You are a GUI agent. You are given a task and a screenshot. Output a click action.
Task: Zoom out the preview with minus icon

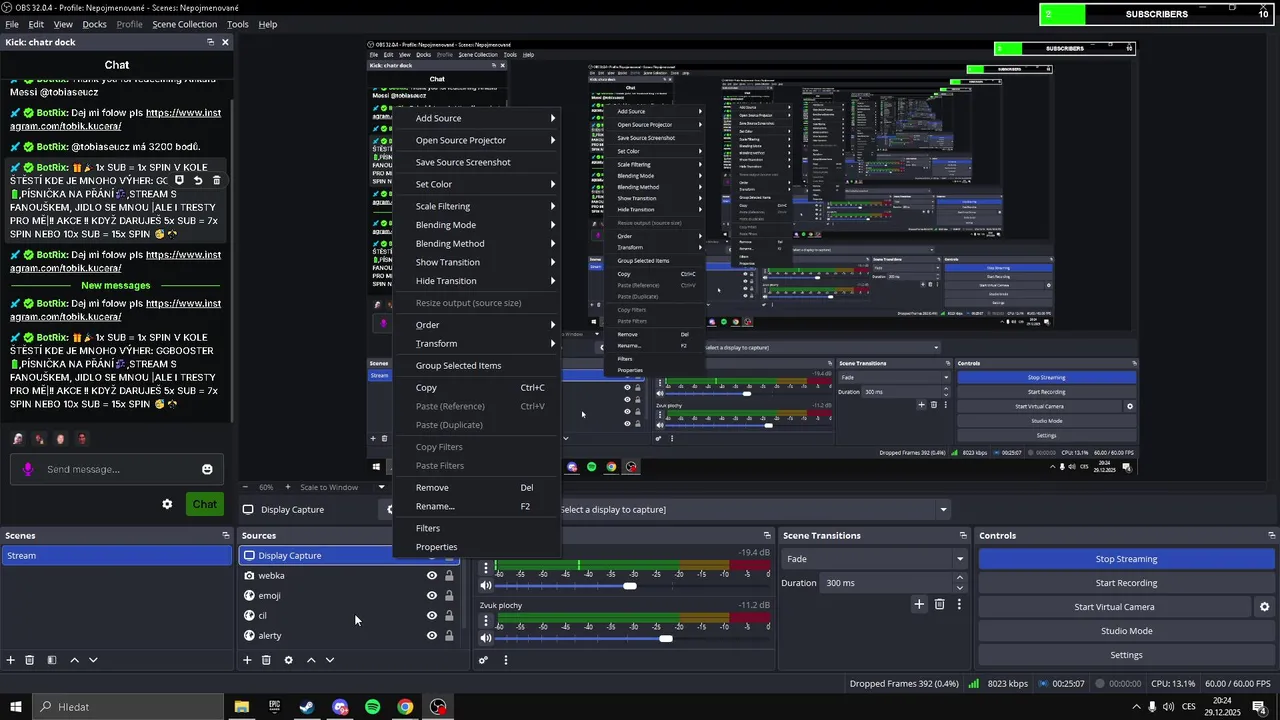pos(246,487)
